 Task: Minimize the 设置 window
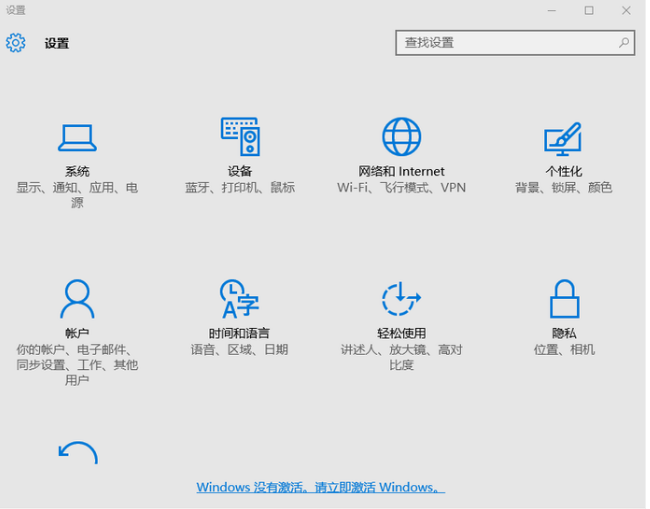click(x=551, y=10)
